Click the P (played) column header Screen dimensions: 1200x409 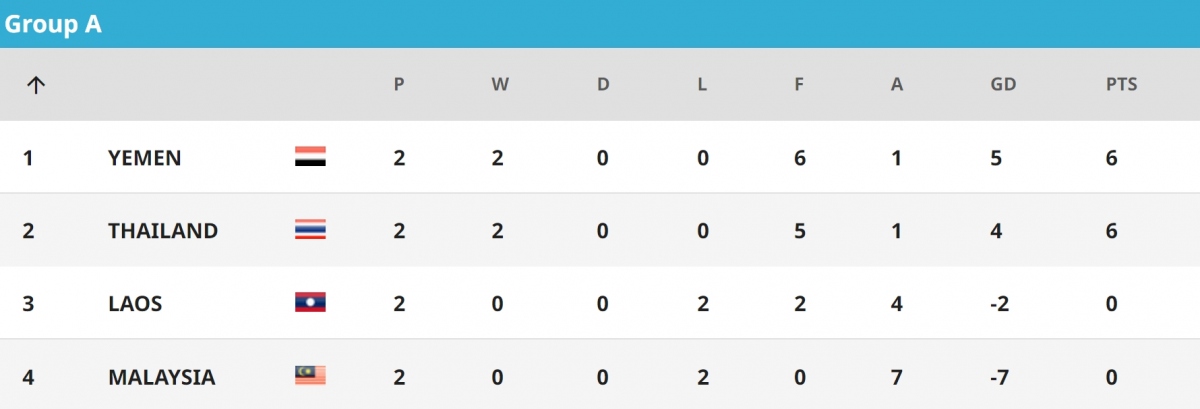pyautogui.click(x=399, y=85)
